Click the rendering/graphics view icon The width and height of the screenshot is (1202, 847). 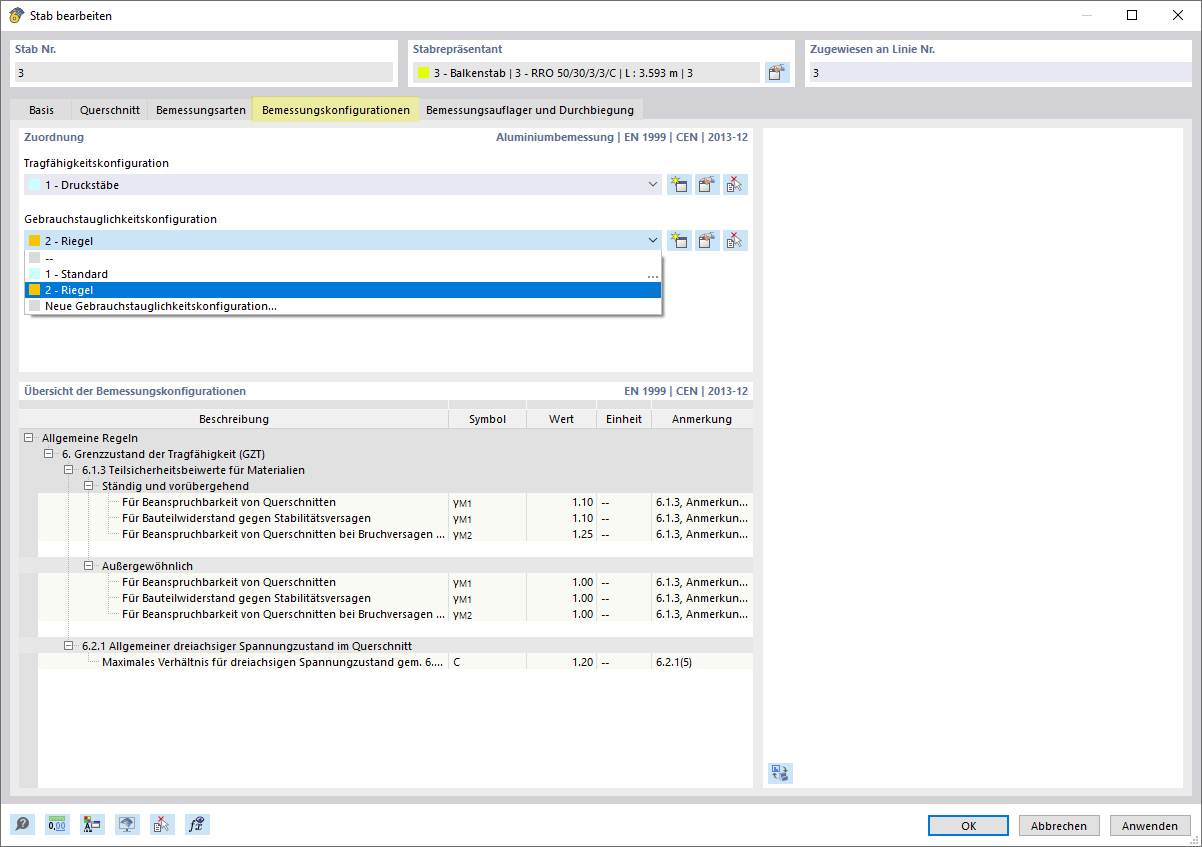point(127,824)
